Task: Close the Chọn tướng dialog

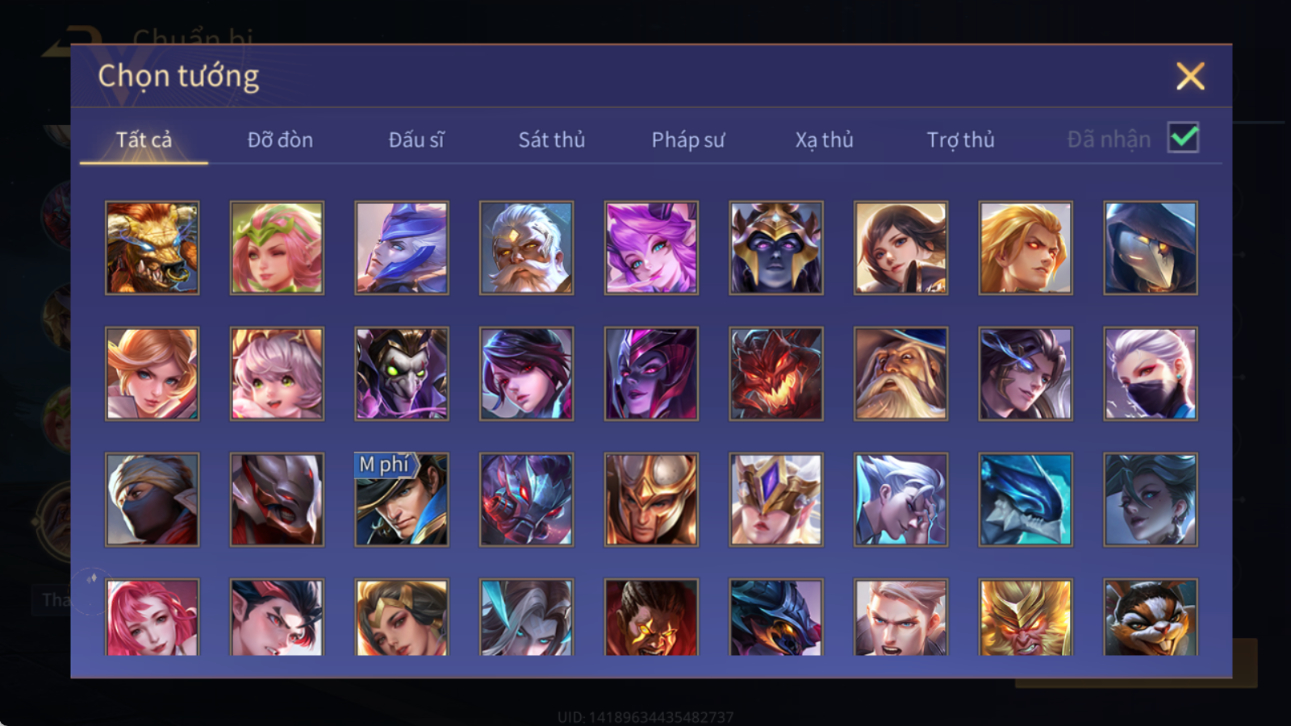Action: click(1190, 76)
